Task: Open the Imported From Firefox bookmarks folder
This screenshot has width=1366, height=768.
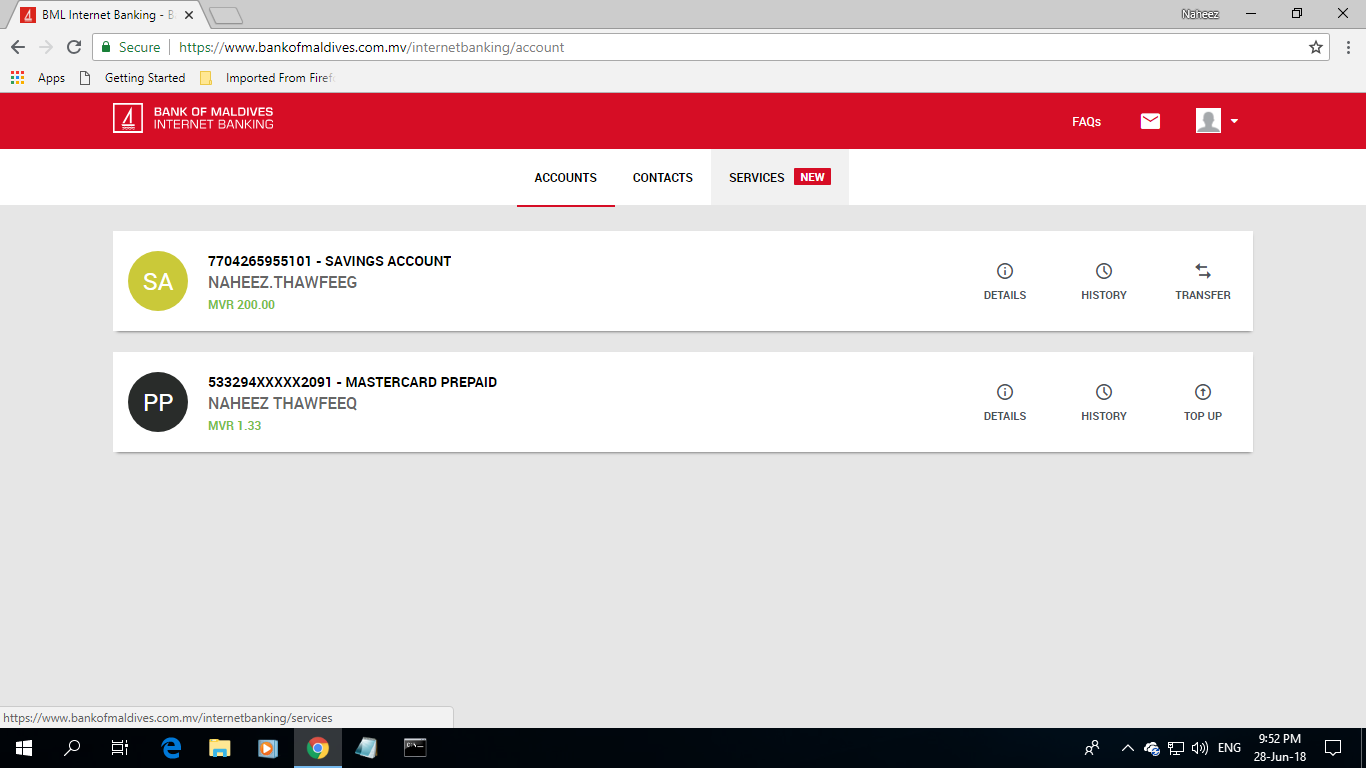Action: 267,78
